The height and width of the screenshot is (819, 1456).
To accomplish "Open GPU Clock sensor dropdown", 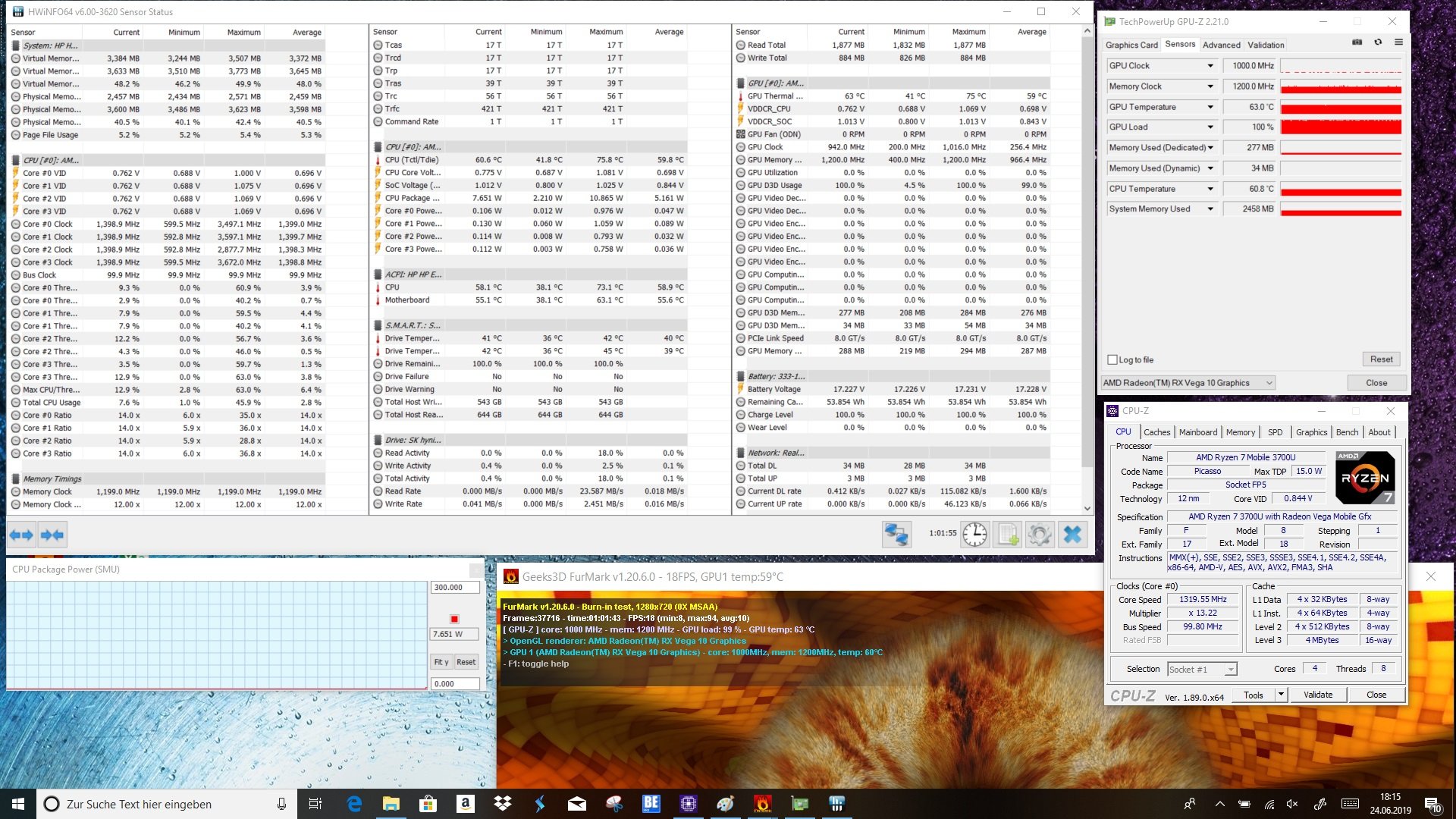I will (x=1210, y=66).
